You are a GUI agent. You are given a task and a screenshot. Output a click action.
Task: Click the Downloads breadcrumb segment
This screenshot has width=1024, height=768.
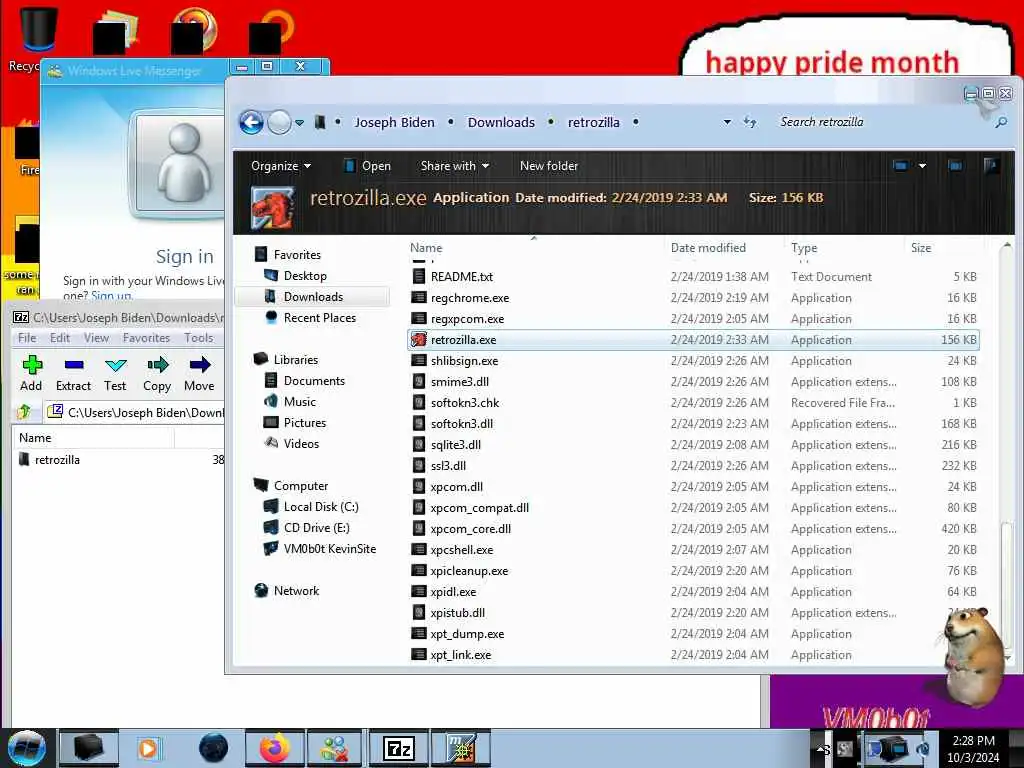(x=501, y=122)
